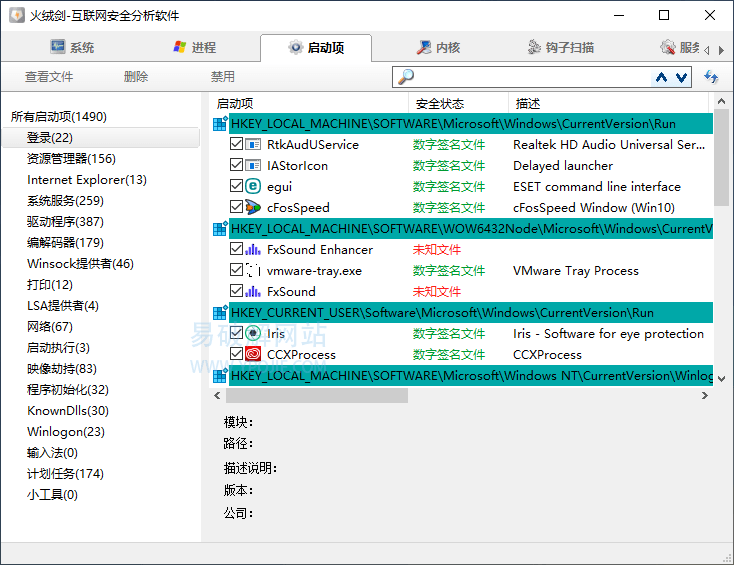Image resolution: width=734 pixels, height=565 pixels.
Task: Switch to the 进程 tab
Action: (194, 48)
